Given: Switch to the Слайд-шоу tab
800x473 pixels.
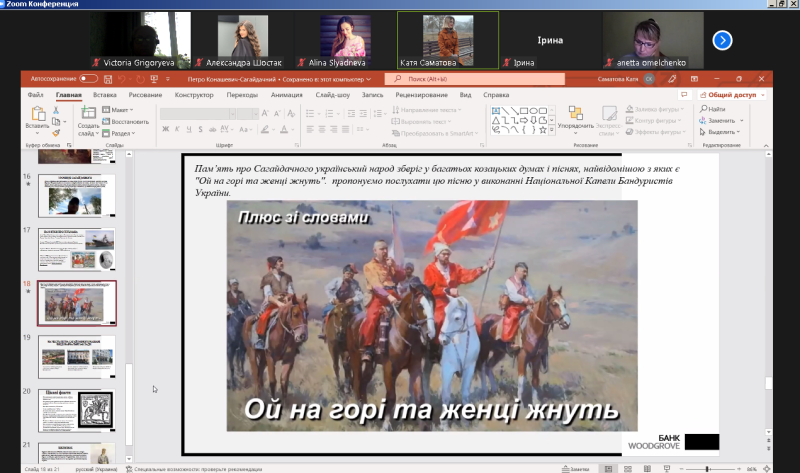Looking at the screenshot, I should coord(333,95).
